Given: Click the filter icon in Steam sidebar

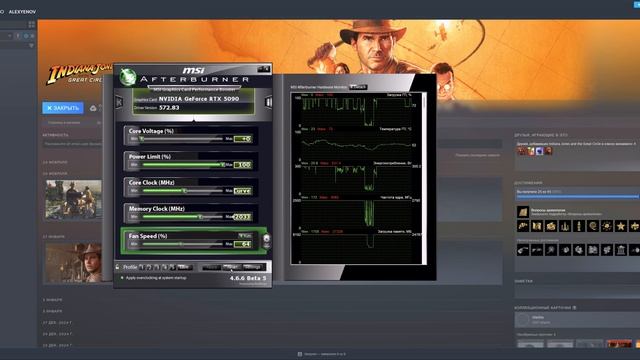Looking at the screenshot, I should tap(31, 46).
